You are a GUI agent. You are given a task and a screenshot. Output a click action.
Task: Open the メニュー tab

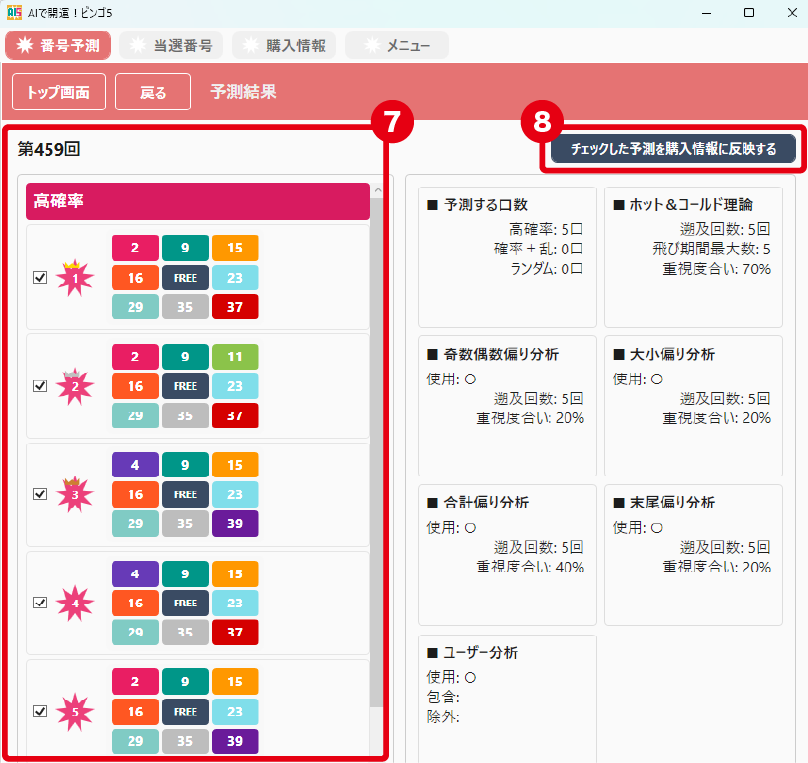click(397, 45)
